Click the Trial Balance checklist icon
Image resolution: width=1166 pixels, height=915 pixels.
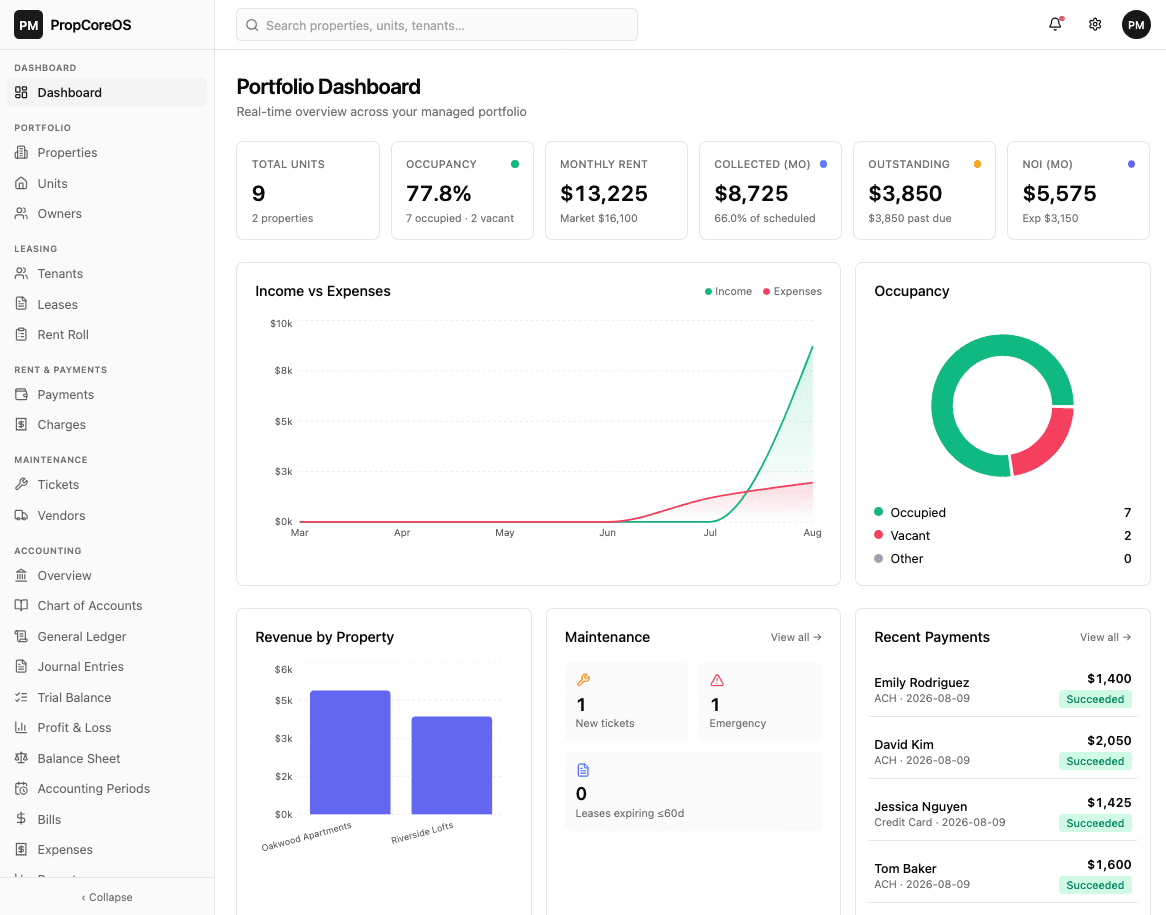pyautogui.click(x=22, y=698)
